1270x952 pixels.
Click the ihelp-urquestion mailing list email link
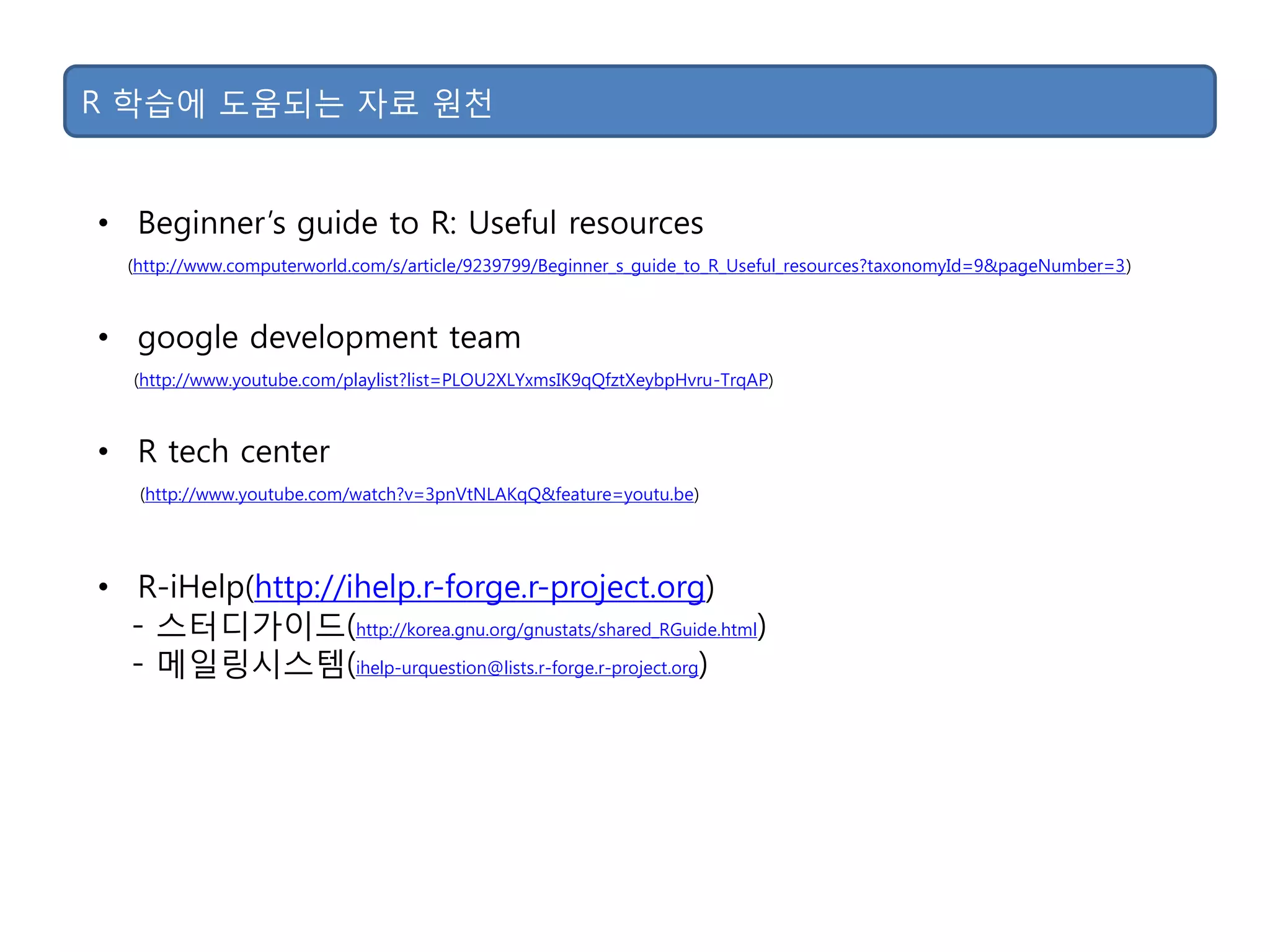point(527,668)
